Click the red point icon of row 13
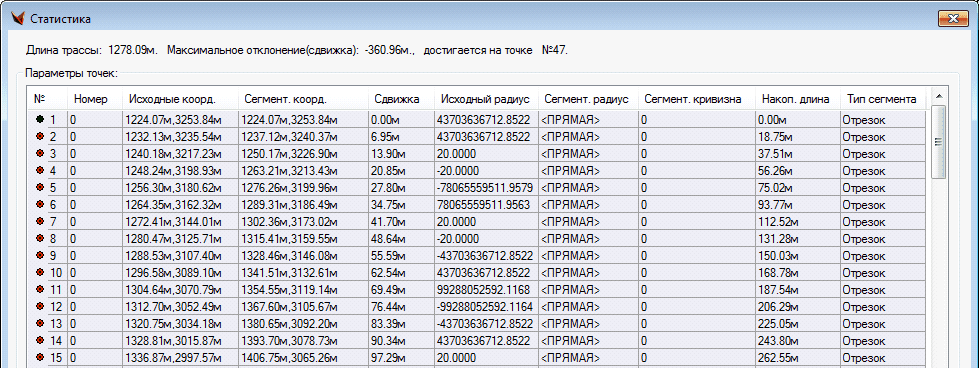Viewport: 979px width, 368px height. pos(40,324)
